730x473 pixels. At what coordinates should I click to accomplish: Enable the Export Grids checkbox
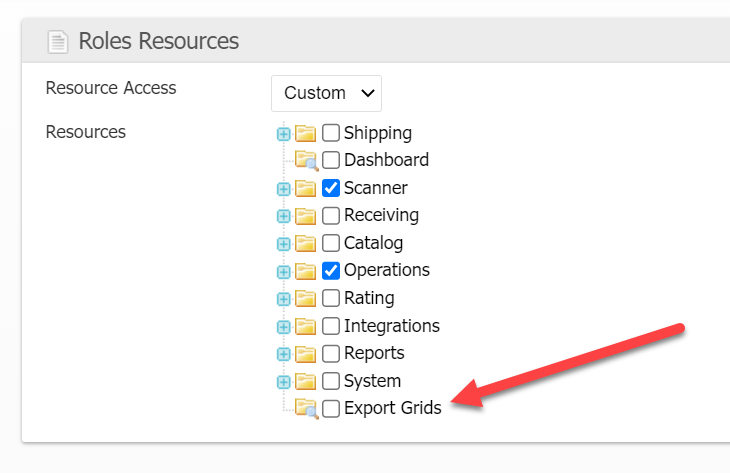[x=331, y=408]
